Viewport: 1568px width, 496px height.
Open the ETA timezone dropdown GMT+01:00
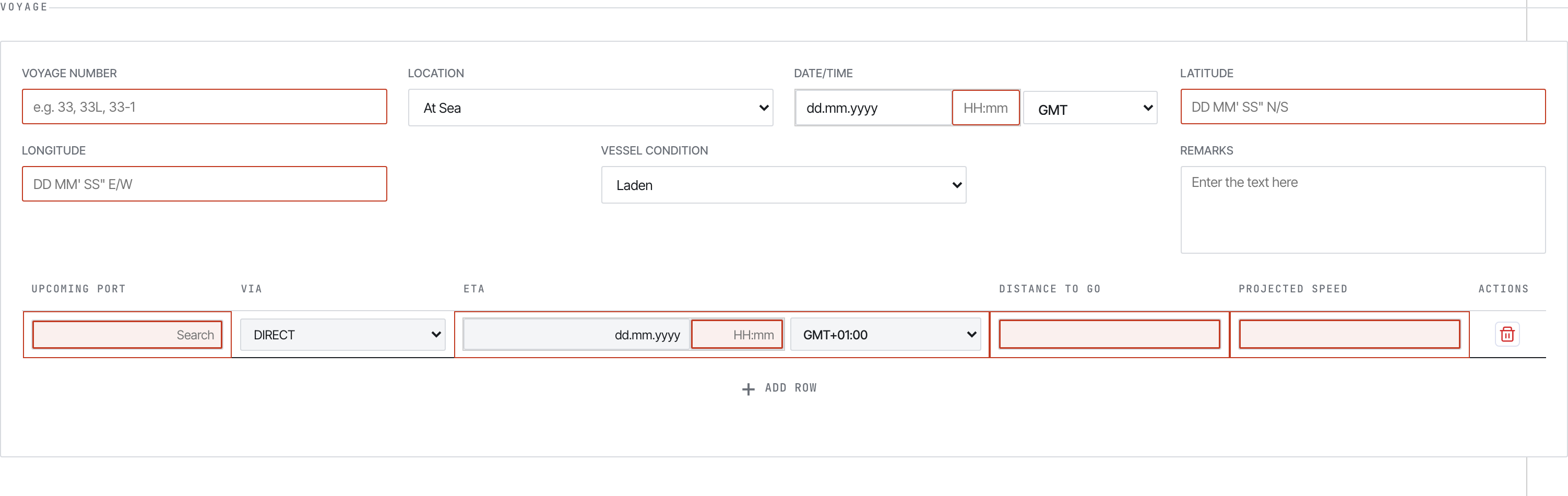[x=886, y=335]
